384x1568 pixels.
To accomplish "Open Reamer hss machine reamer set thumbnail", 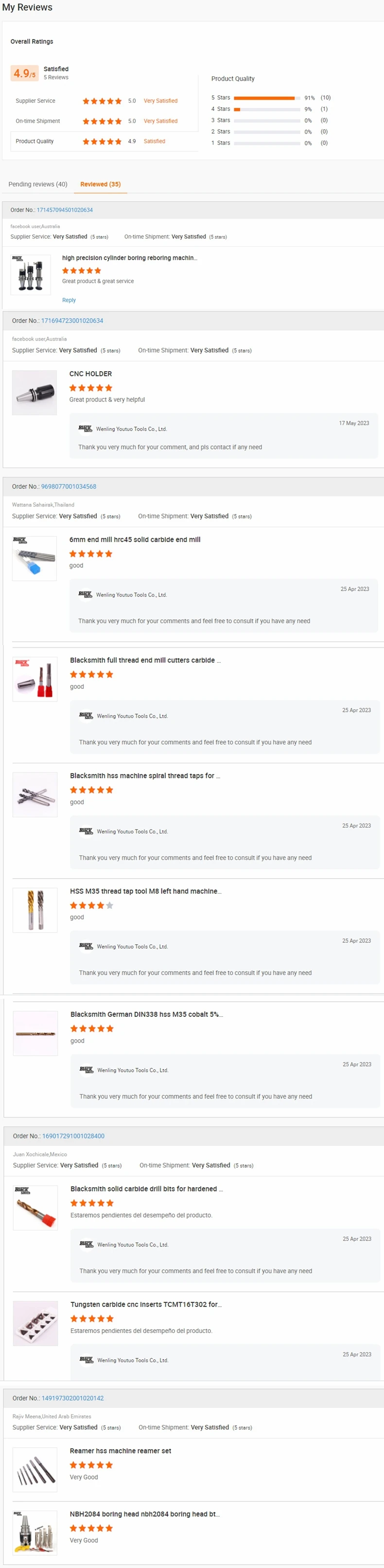I will coord(35,1470).
